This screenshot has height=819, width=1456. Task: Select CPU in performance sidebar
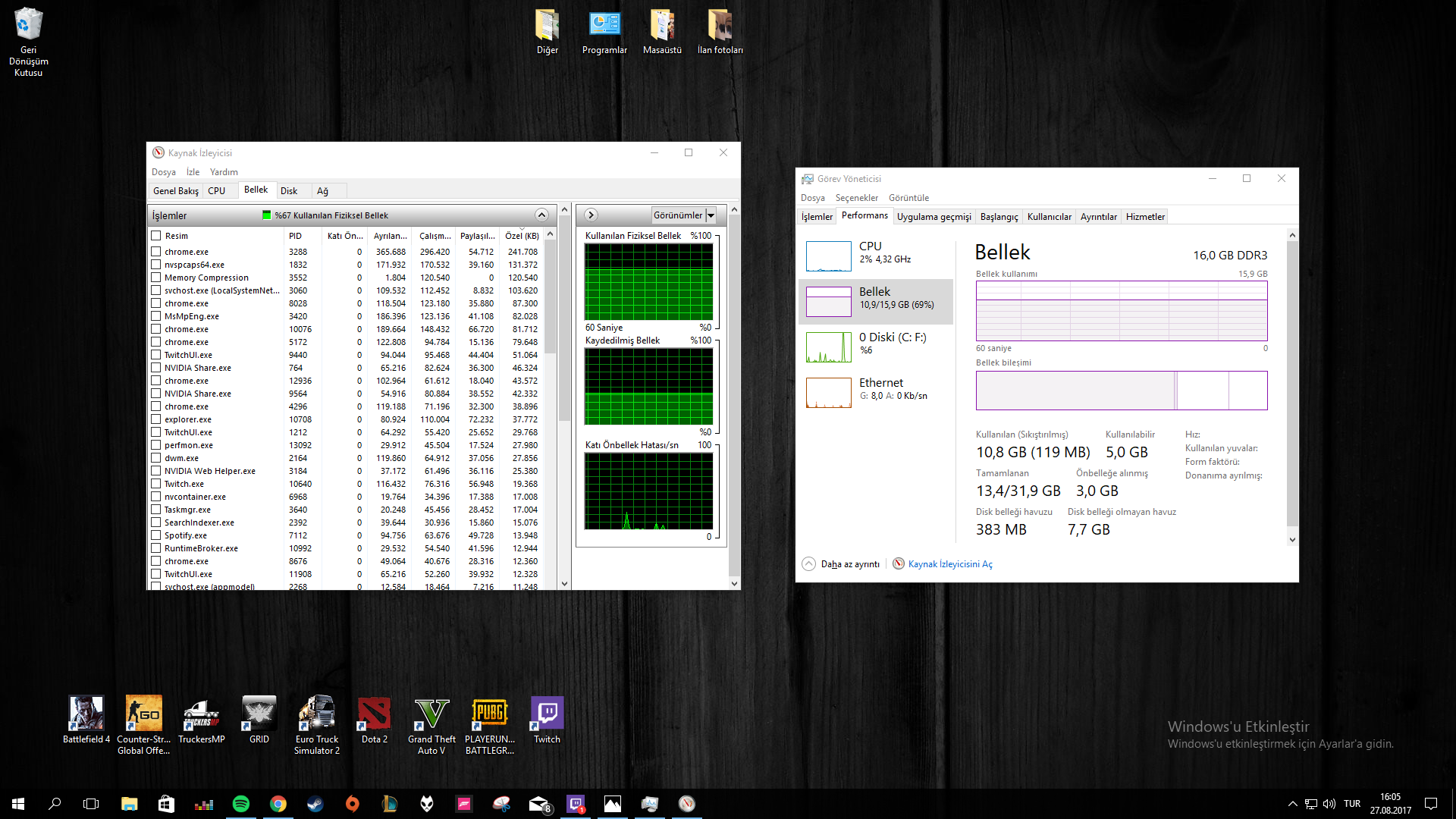click(876, 256)
